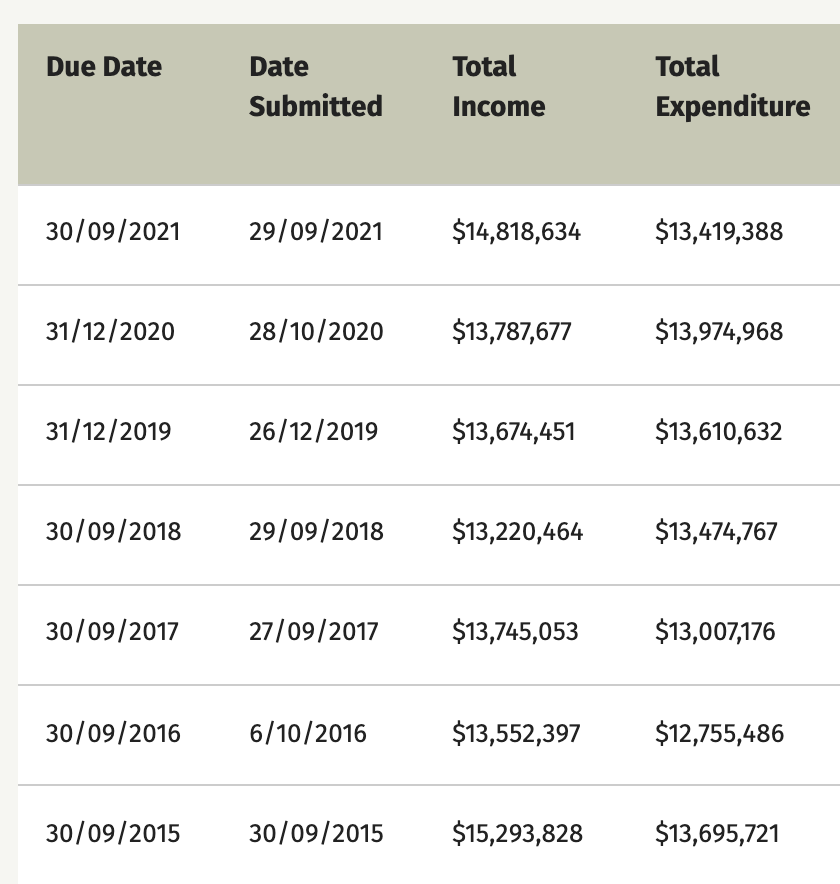Viewport: 840px width, 884px height.
Task: Select the 27/09/2017 submitted date
Action: [x=313, y=631]
